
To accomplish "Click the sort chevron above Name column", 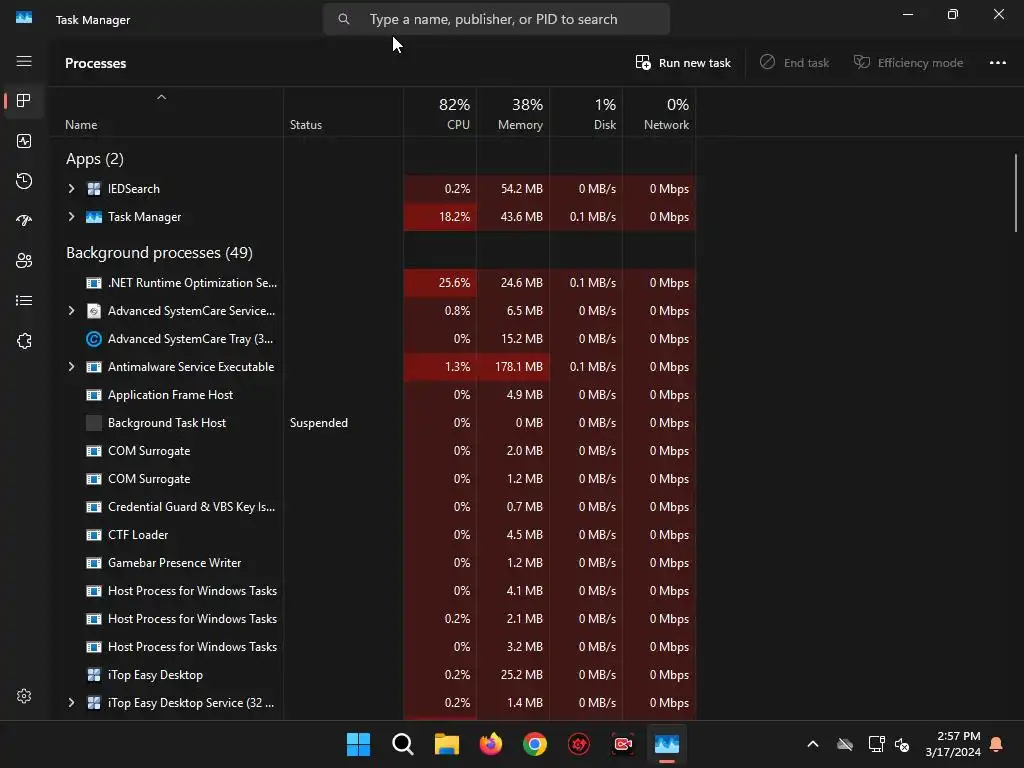I will coord(161,97).
